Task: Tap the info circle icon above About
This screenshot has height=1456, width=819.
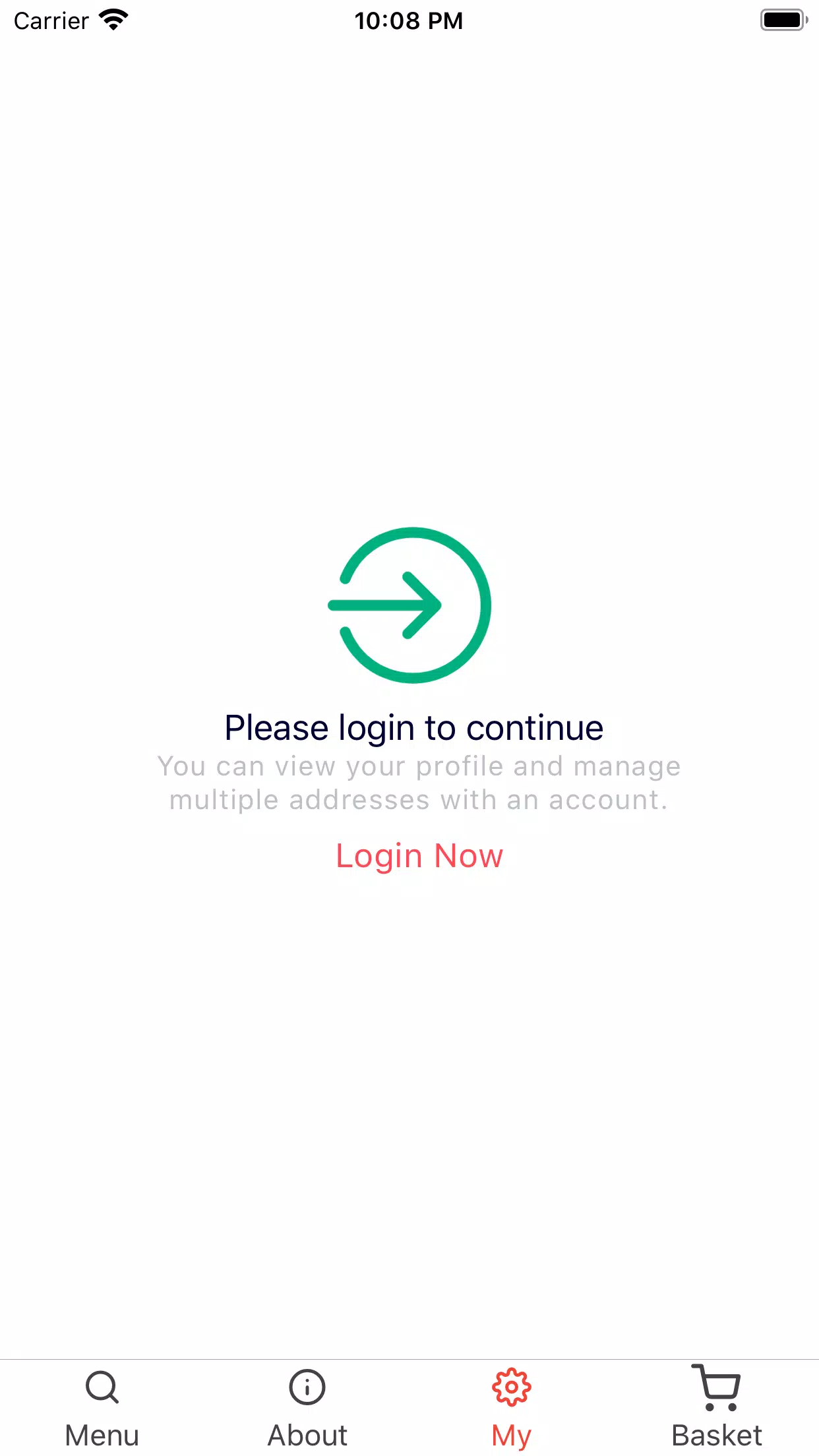Action: click(307, 1387)
